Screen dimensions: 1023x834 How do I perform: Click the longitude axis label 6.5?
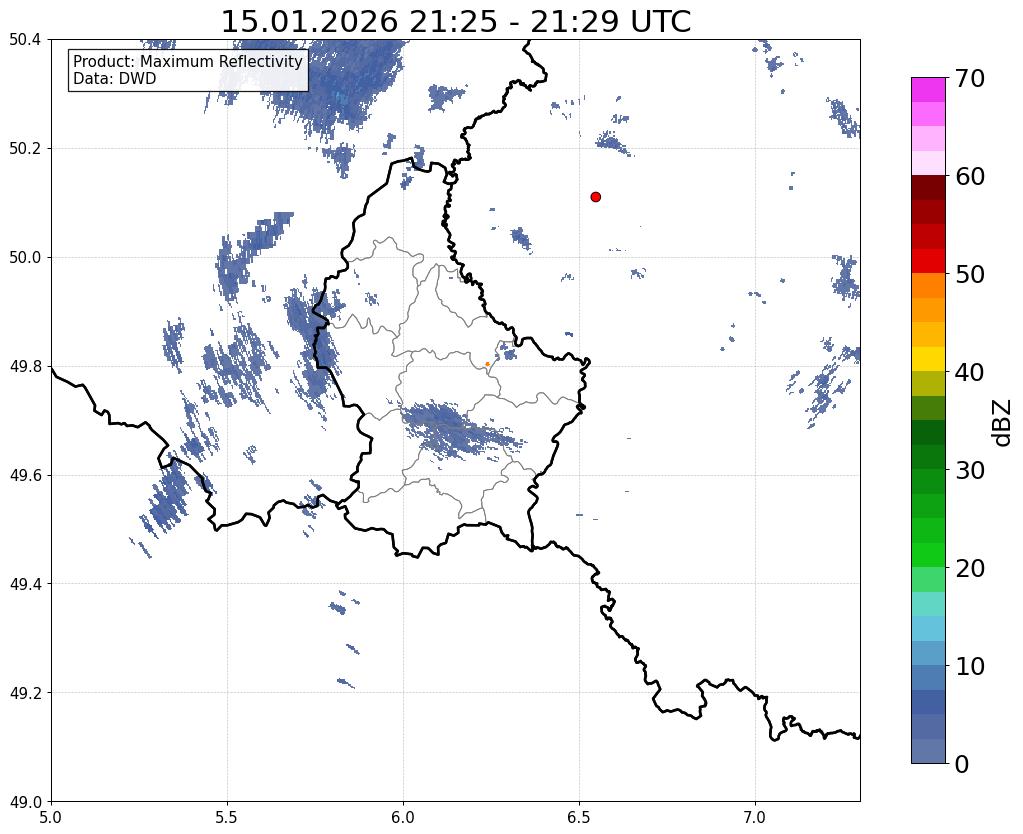[x=579, y=817]
